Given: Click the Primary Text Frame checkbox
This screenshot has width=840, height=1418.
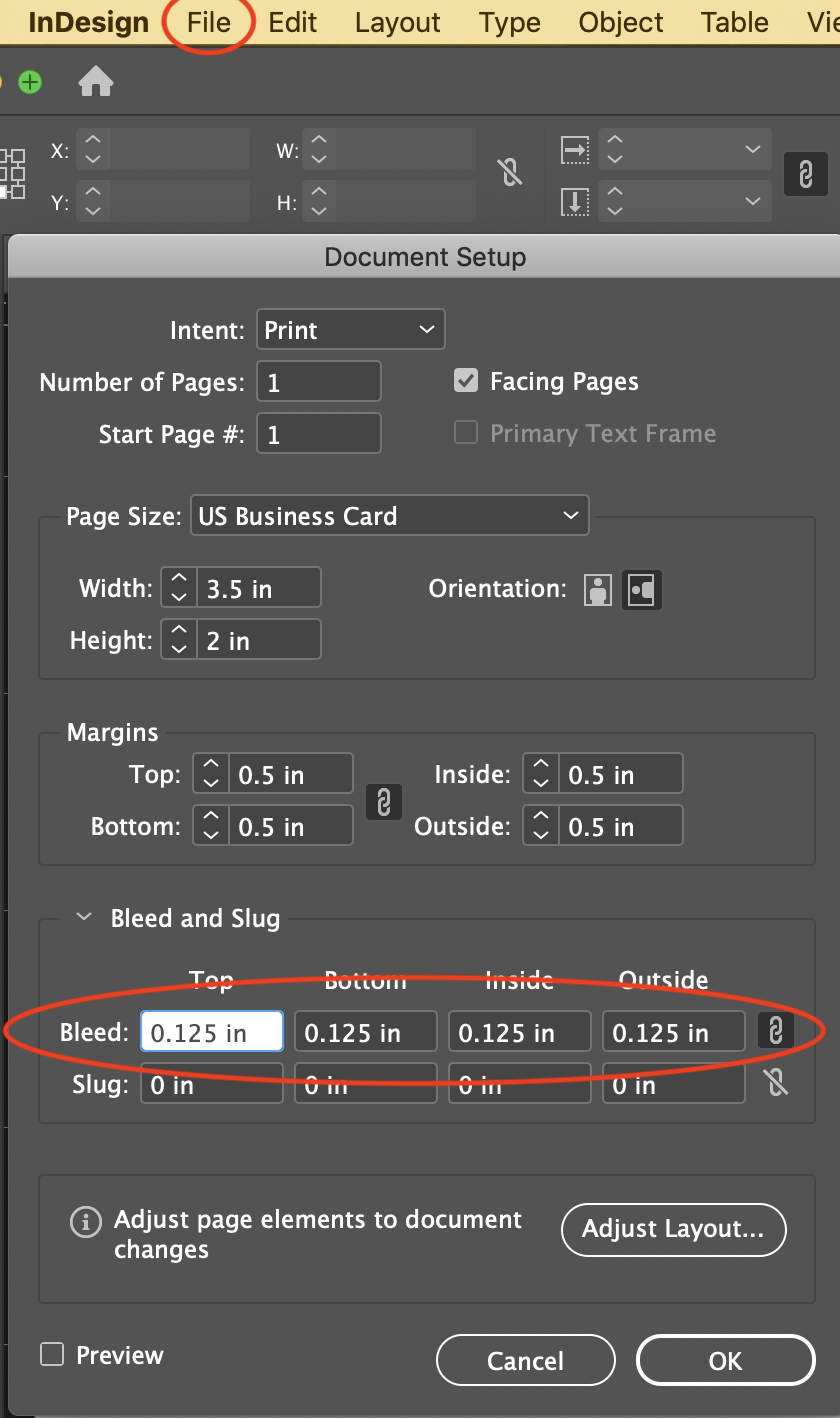Looking at the screenshot, I should [x=465, y=432].
